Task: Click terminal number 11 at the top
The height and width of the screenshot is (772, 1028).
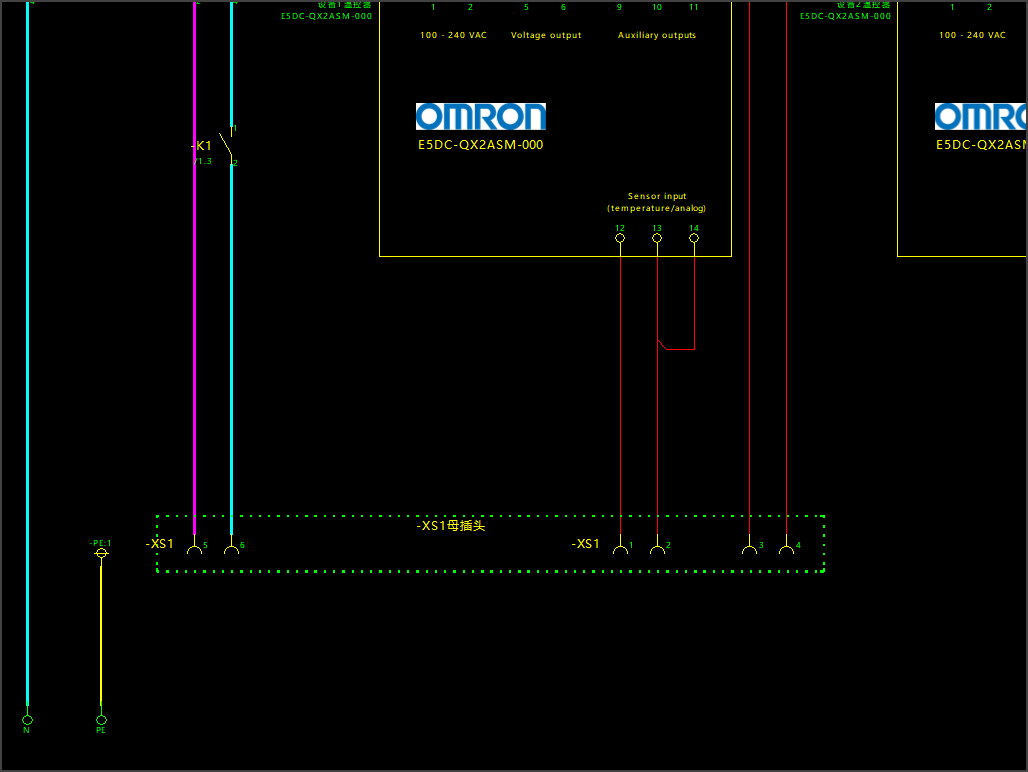Action: pos(694,7)
